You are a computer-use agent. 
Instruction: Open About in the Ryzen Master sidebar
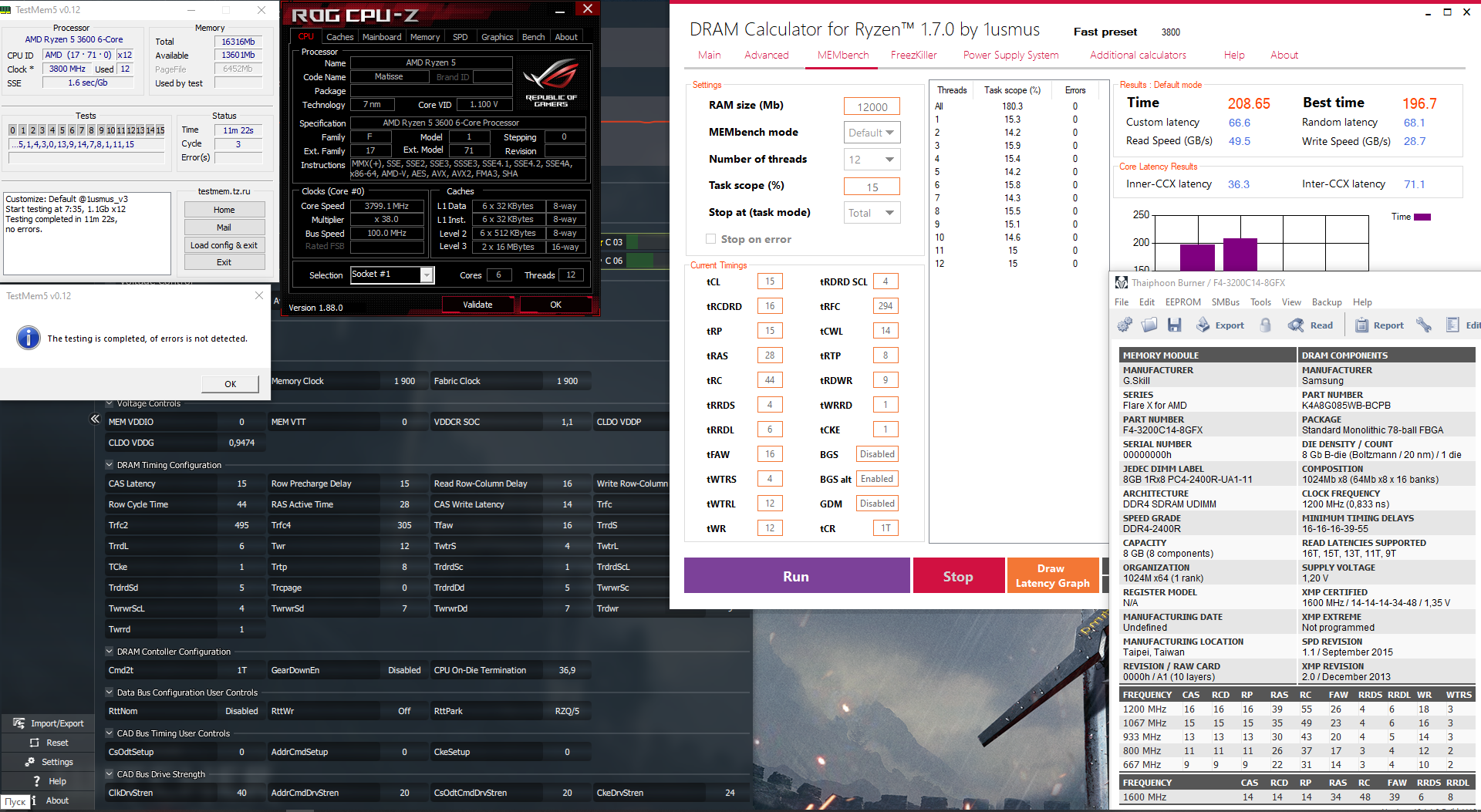pyautogui.click(x=48, y=800)
